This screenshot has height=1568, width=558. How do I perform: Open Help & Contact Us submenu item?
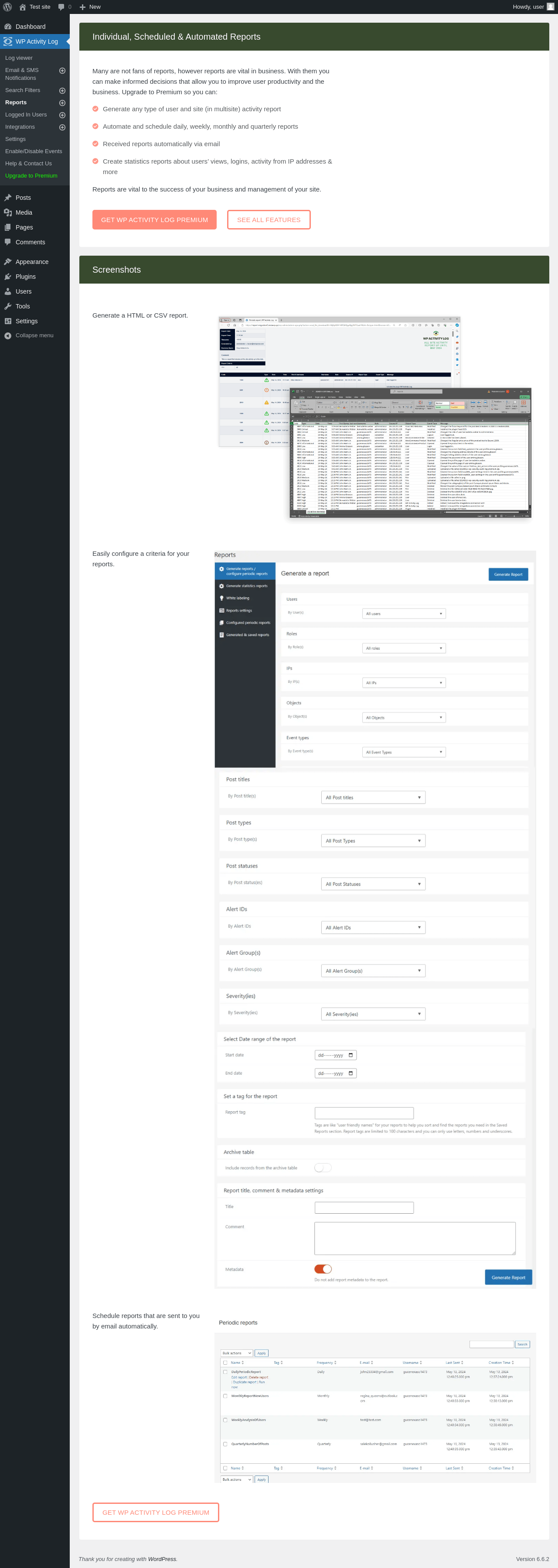pyautogui.click(x=29, y=164)
